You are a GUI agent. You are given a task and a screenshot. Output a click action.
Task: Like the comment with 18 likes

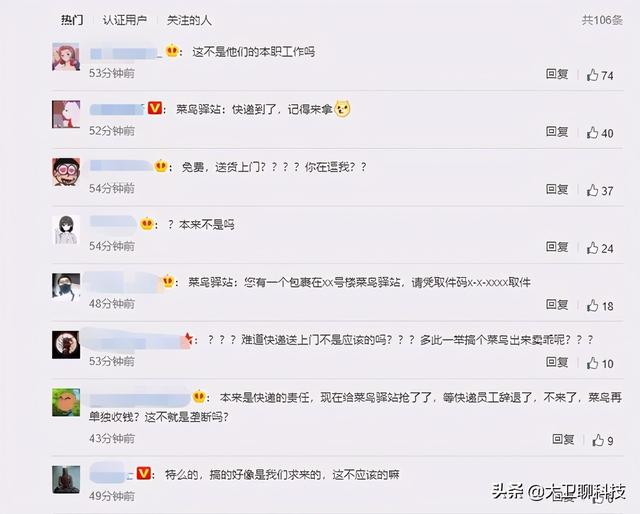[592, 305]
